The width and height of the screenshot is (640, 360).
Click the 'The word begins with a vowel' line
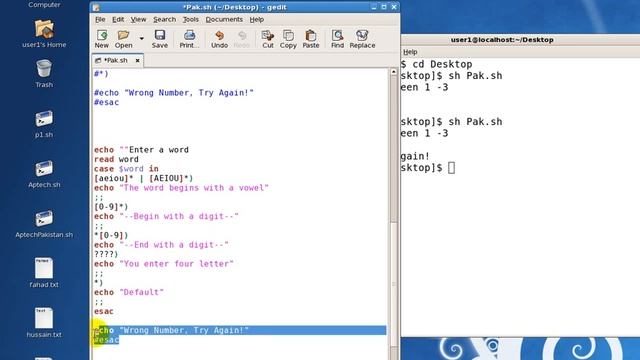181,188
